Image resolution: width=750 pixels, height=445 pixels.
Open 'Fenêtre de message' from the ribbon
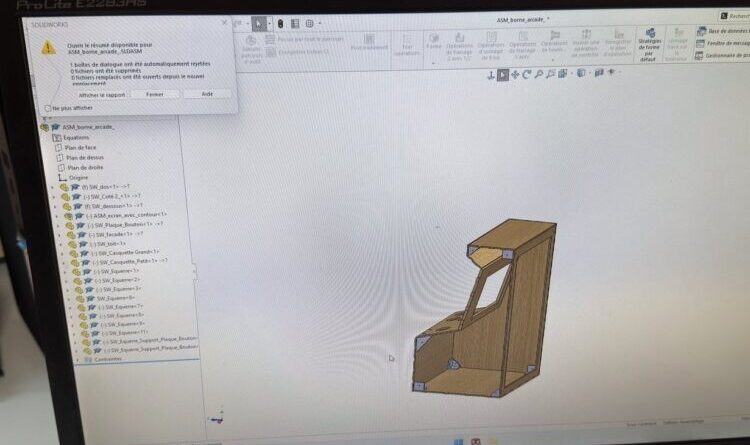coord(724,44)
